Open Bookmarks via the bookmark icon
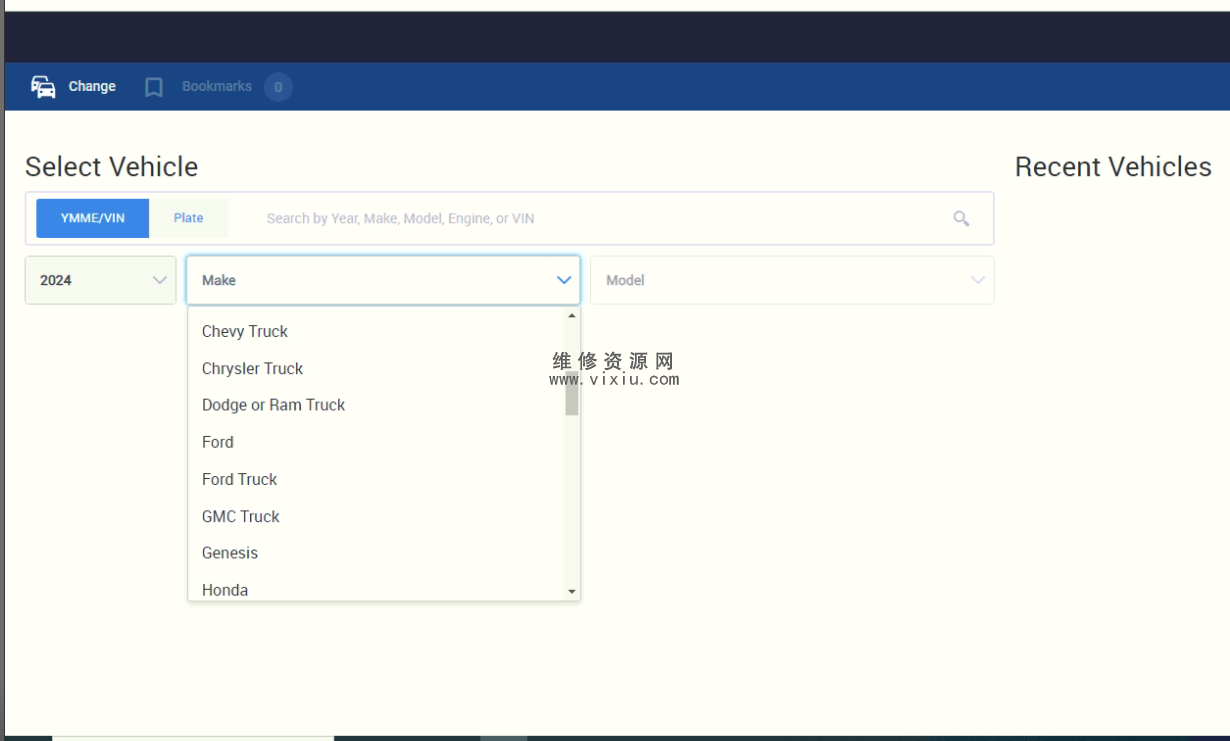This screenshot has width=1230, height=741. 154,87
